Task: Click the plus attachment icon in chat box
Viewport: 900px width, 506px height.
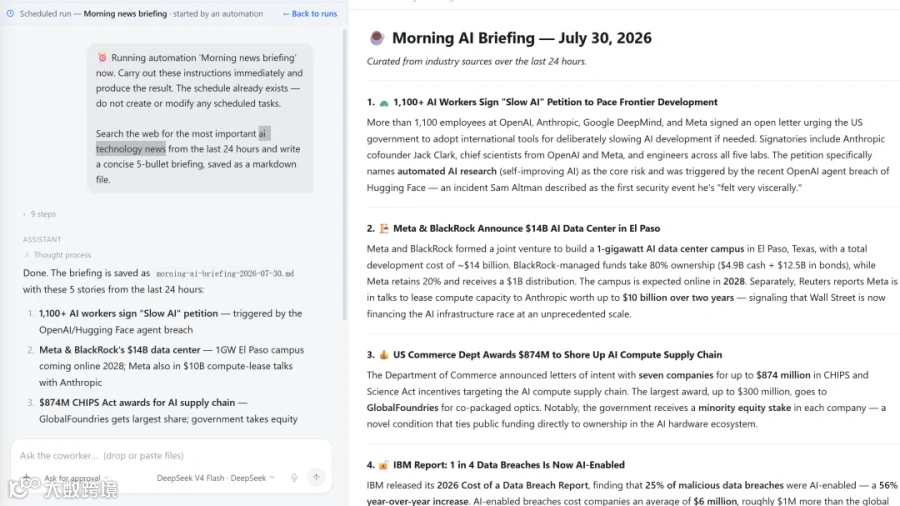Action: click(x=26, y=477)
